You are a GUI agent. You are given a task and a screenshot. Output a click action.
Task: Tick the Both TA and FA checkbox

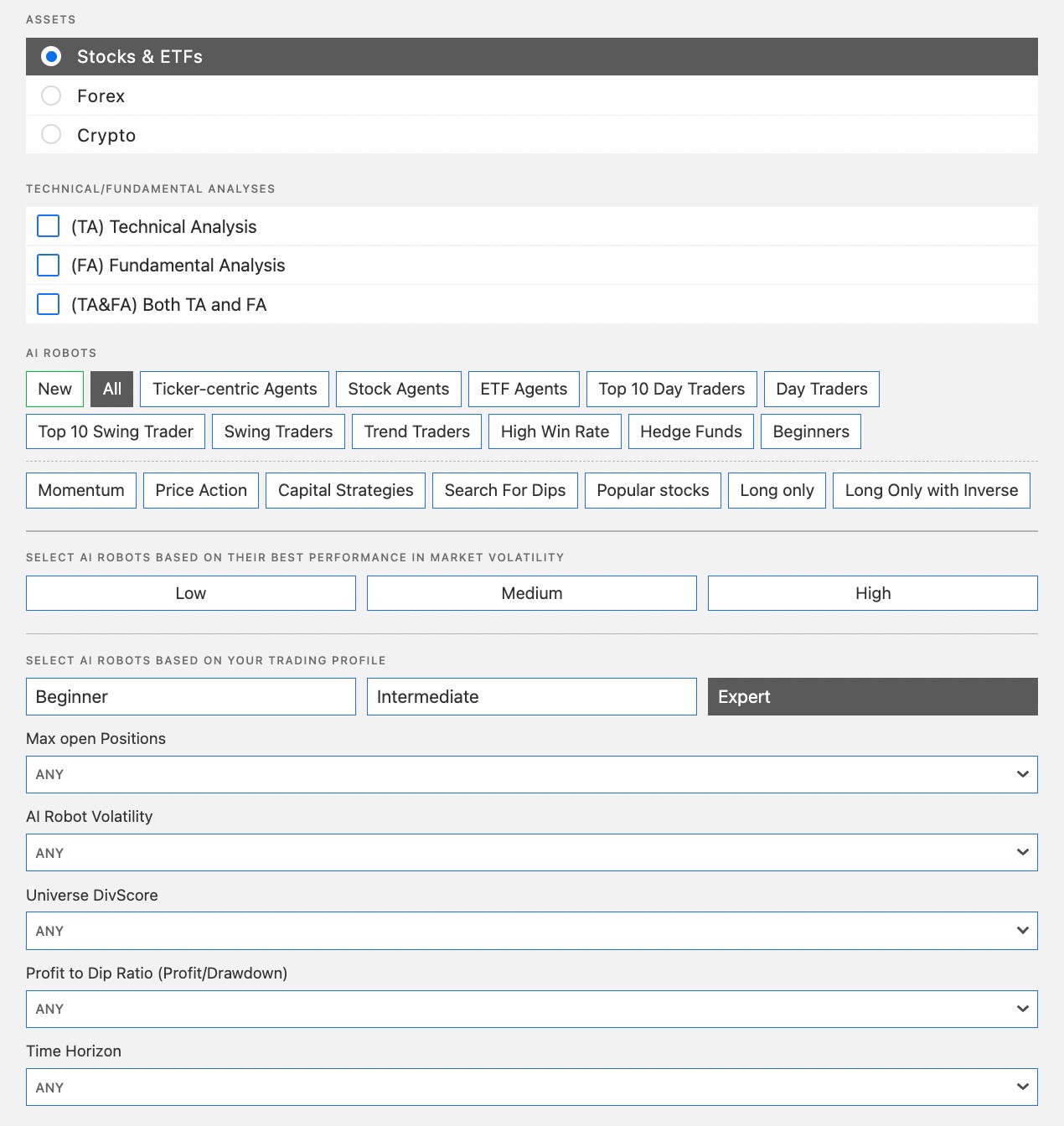coord(49,304)
